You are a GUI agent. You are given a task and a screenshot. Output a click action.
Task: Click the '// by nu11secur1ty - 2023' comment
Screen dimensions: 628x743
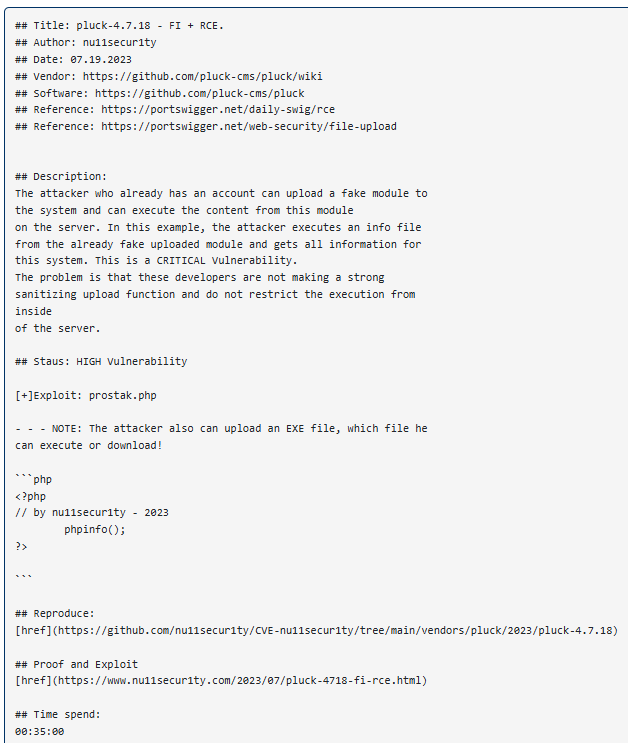coord(92,513)
